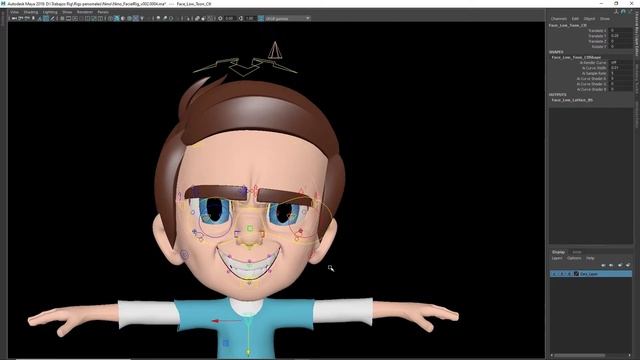Image resolution: width=640 pixels, height=360 pixels.
Task: Click the Ai Curve Shader R value
Action: (x=621, y=79)
